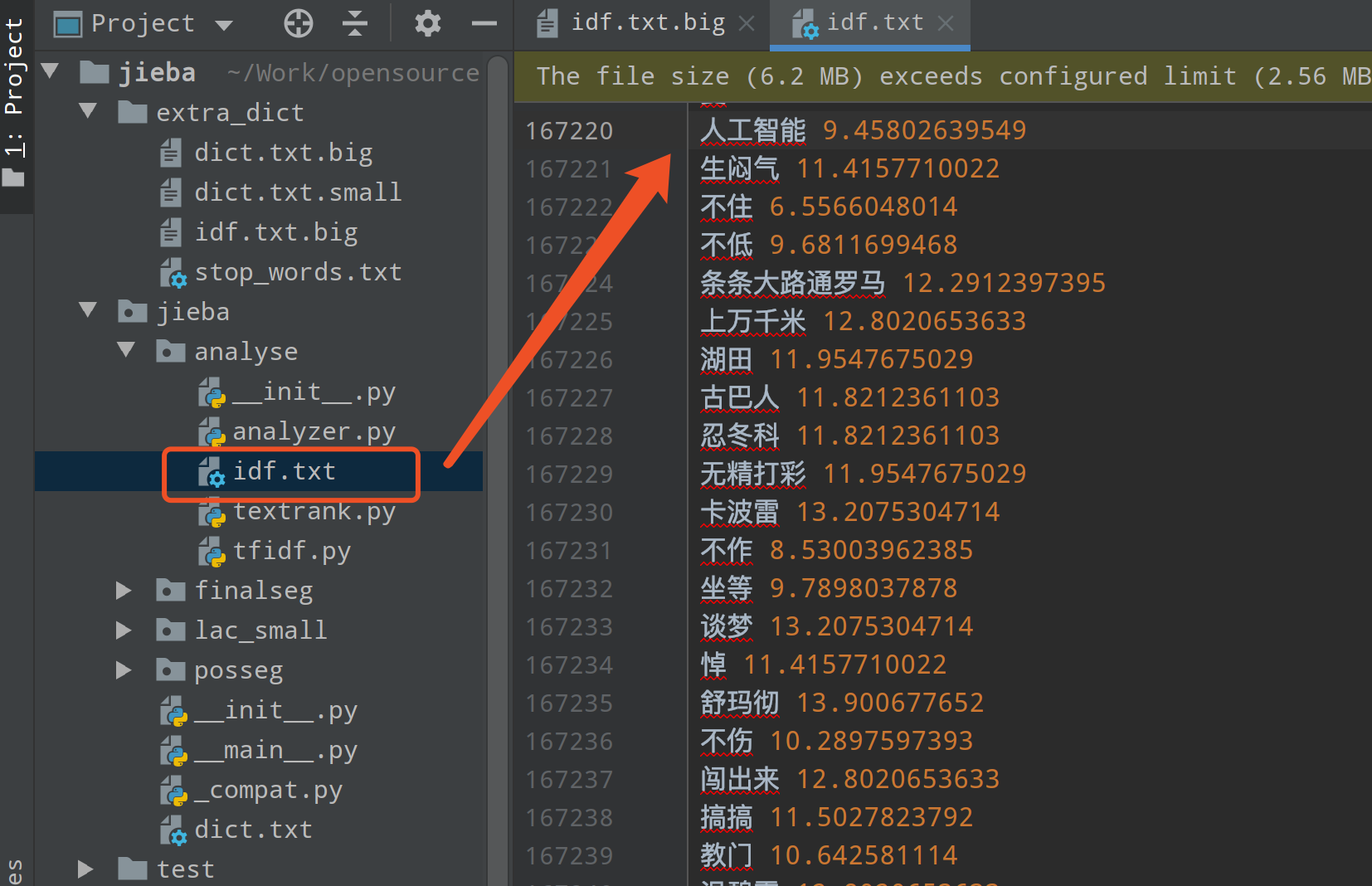Click the line 条条大路通罗马 12.2912397395
The image size is (1372, 886).
coord(903,283)
